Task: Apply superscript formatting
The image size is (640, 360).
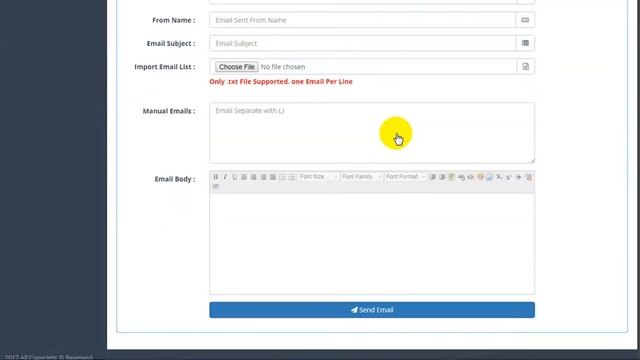Action: 509,177
